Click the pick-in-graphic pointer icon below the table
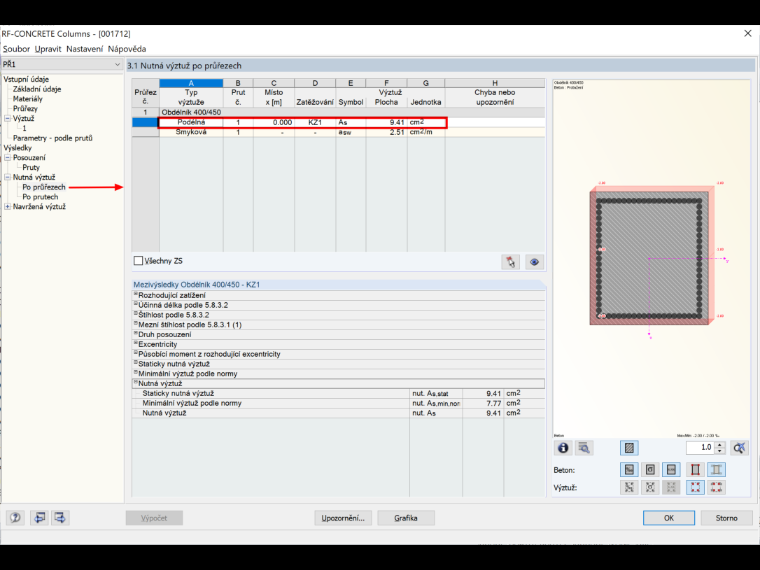The height and width of the screenshot is (570, 760). coord(511,262)
